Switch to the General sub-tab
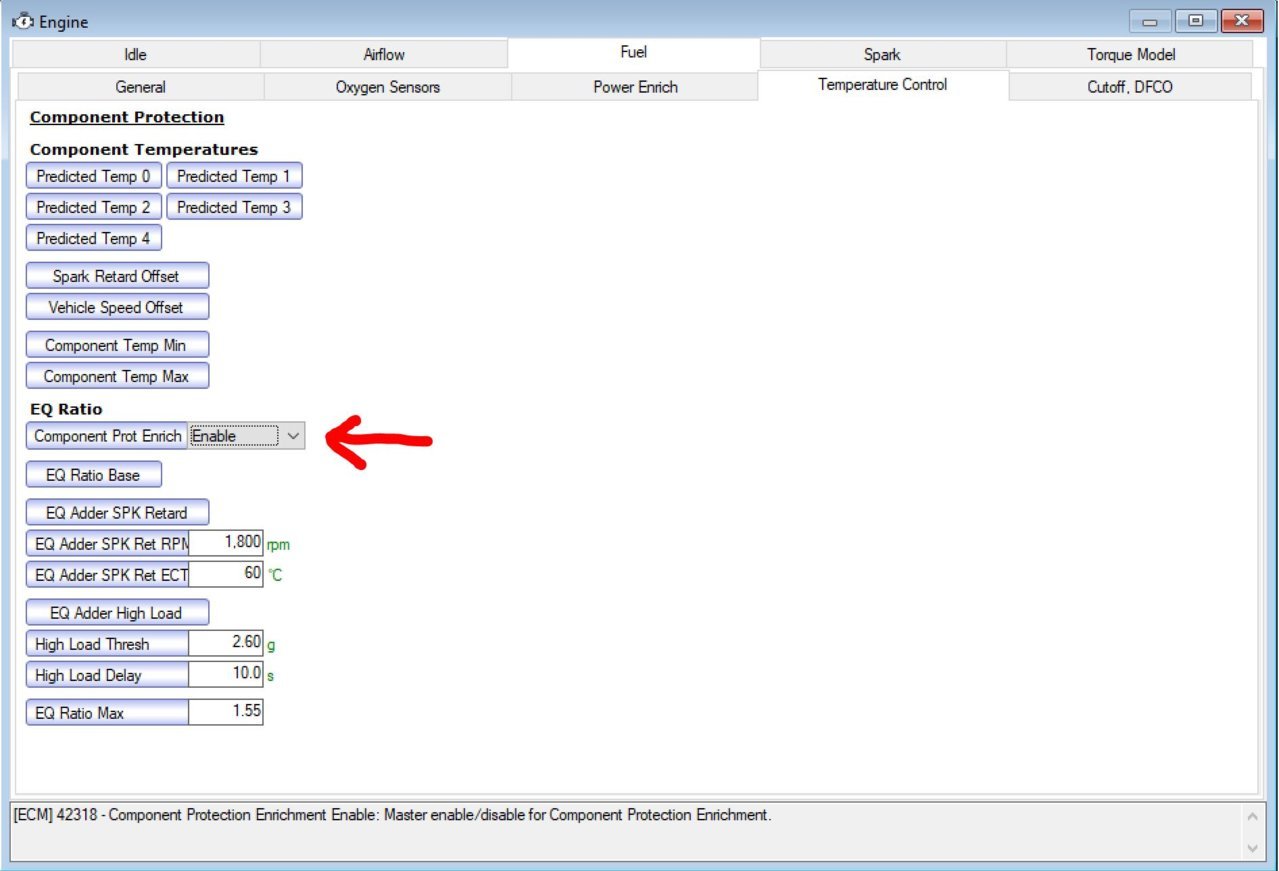This screenshot has height=871, width=1279. [141, 87]
